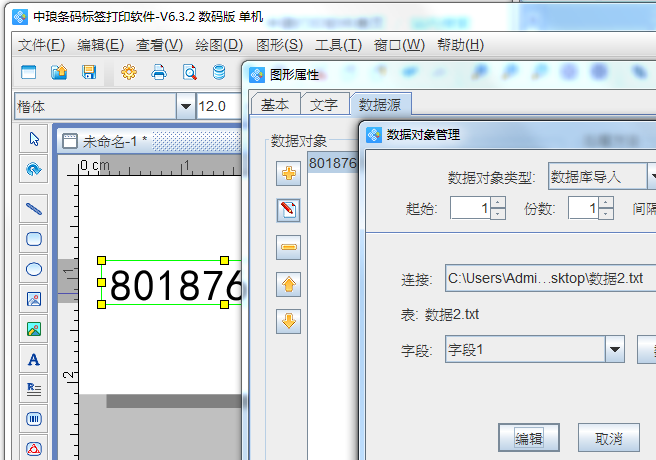
Task: Click the database cylinder toolbar icon
Action: tap(218, 72)
